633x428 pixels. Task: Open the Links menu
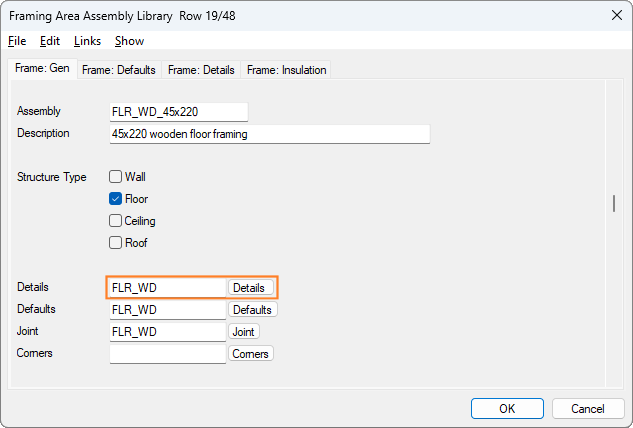87,41
